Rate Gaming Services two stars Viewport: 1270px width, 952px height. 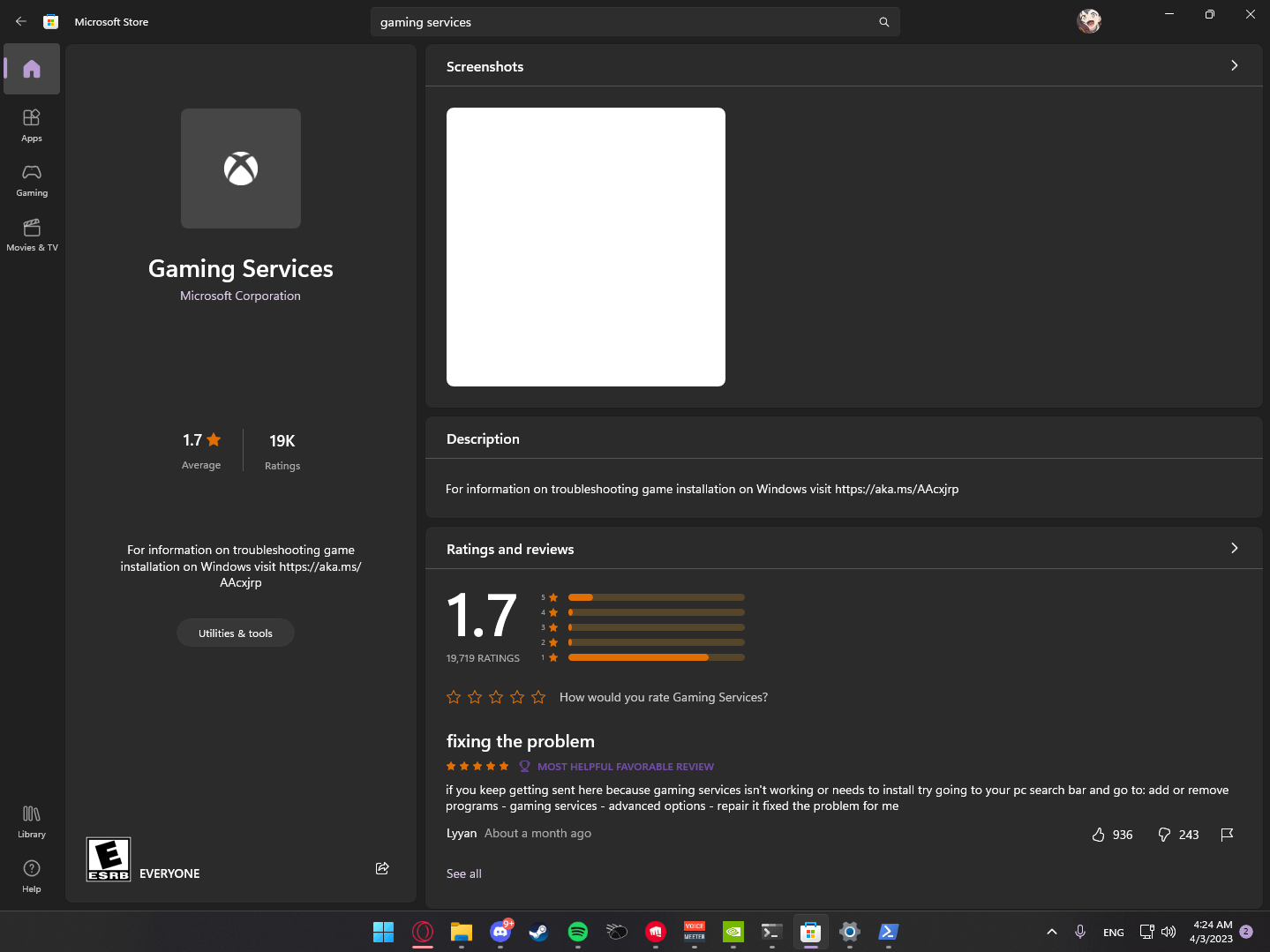pyautogui.click(x=475, y=697)
